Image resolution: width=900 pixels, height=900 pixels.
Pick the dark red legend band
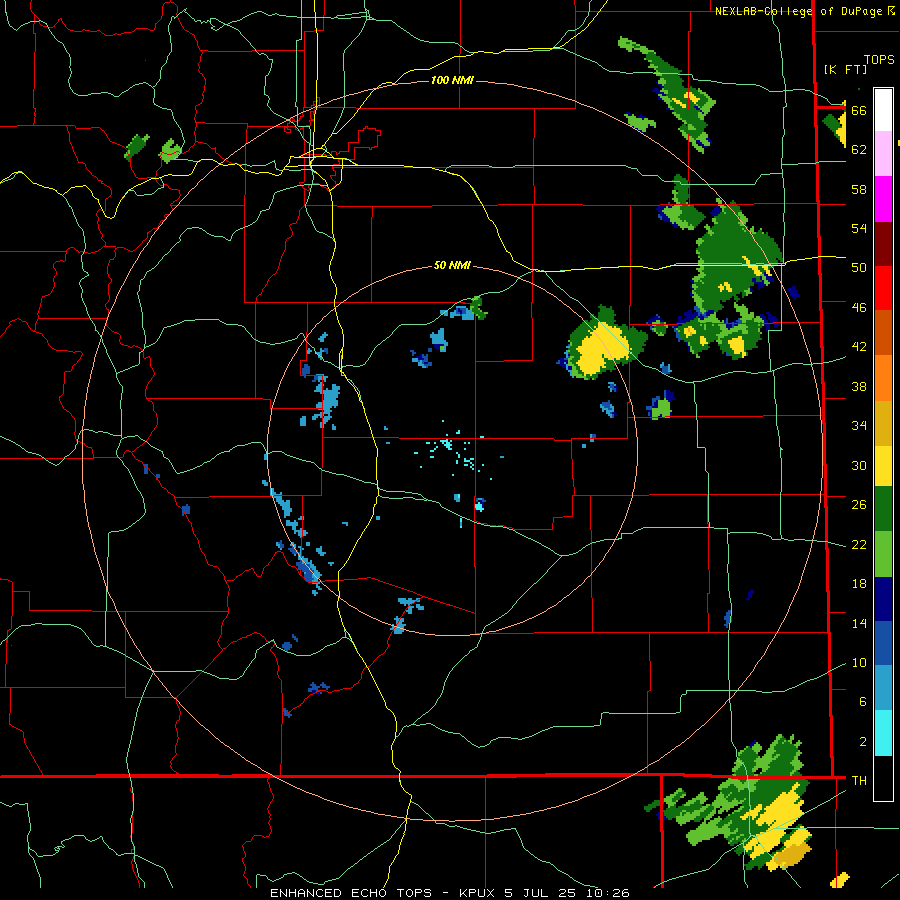(883, 244)
